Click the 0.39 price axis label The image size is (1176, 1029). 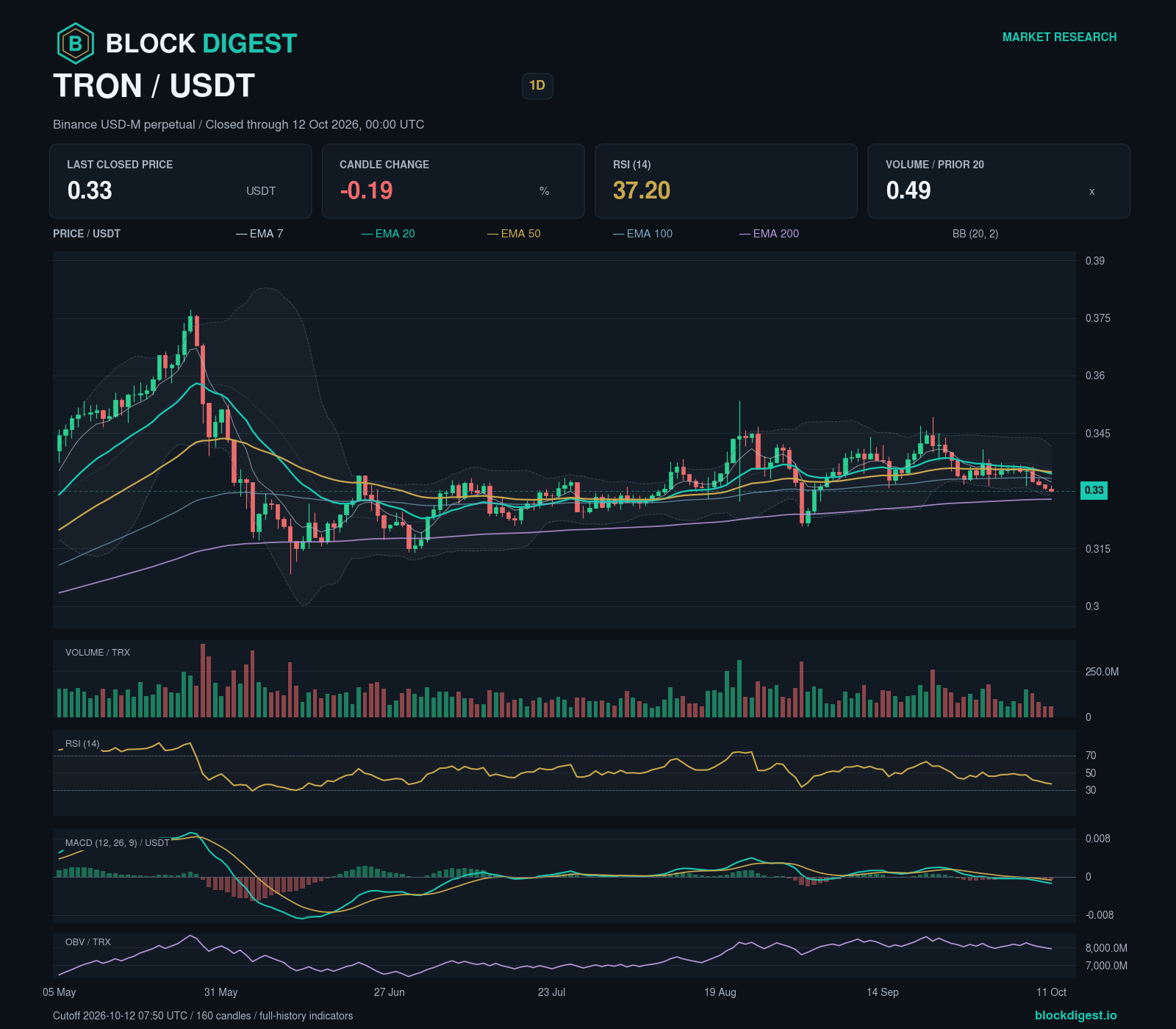tap(1095, 261)
